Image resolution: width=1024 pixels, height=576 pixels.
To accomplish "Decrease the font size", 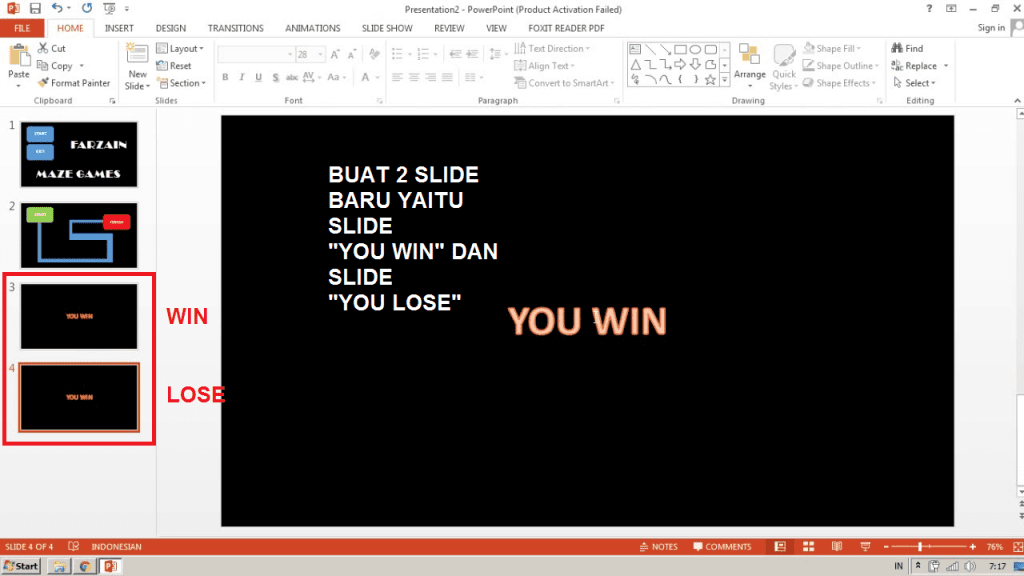I will point(351,54).
